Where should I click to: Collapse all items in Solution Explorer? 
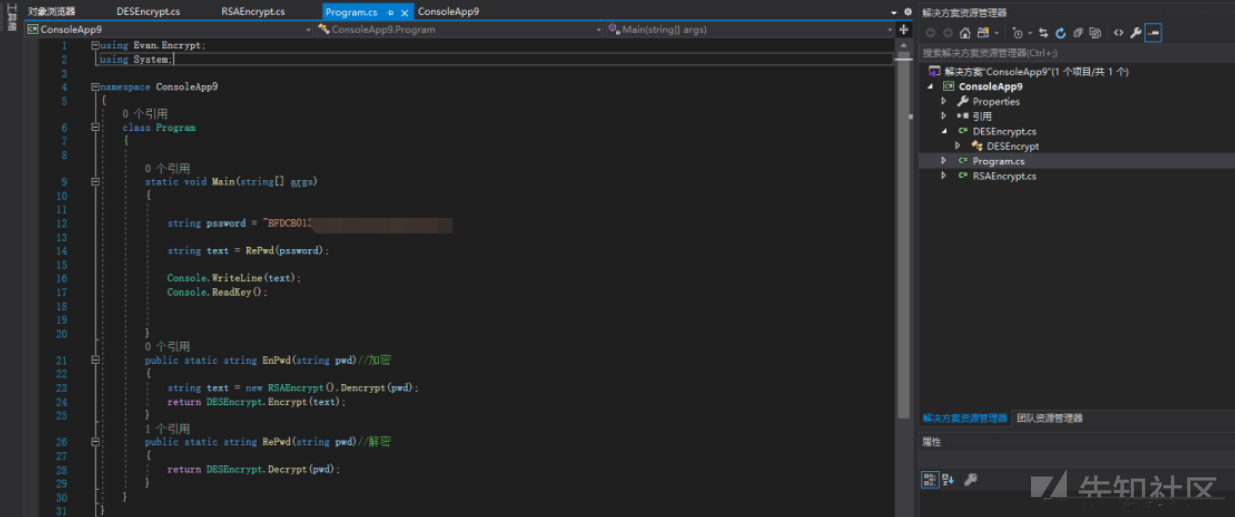coord(1078,33)
